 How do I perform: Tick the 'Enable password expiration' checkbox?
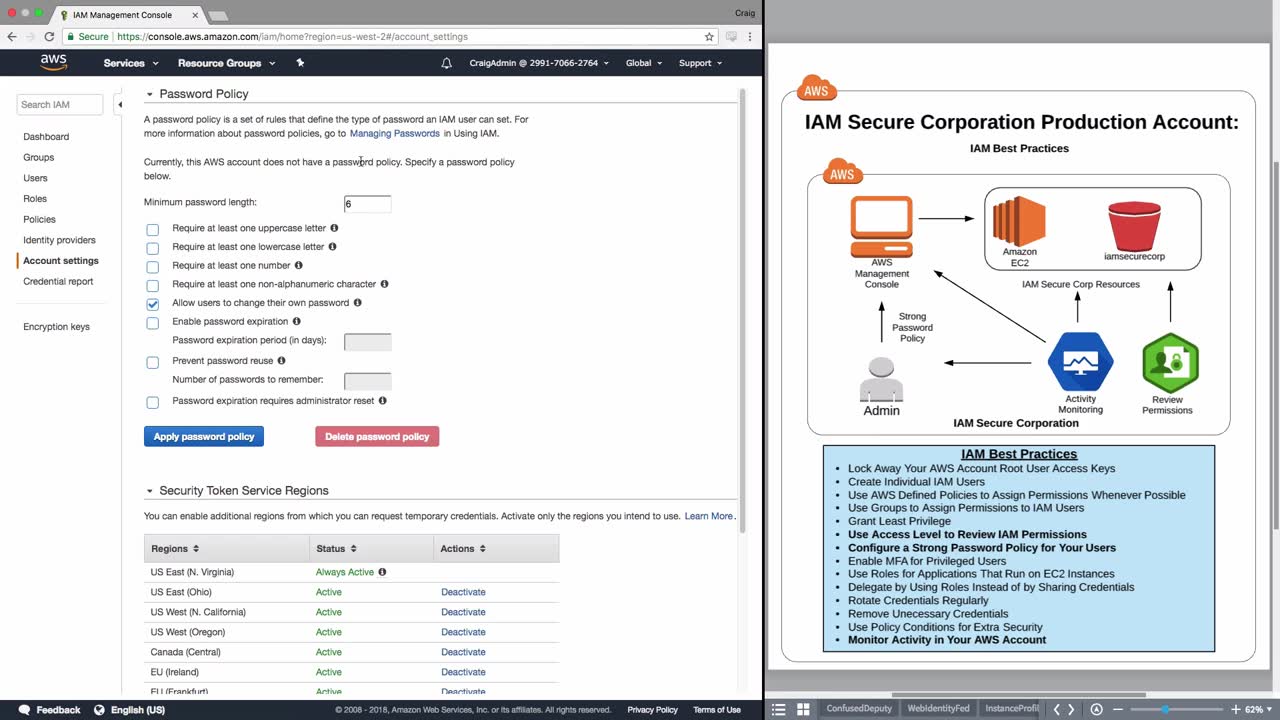coord(152,323)
